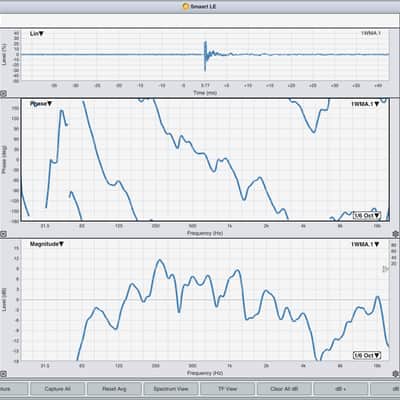Switch to Spectrum View

coord(171,389)
